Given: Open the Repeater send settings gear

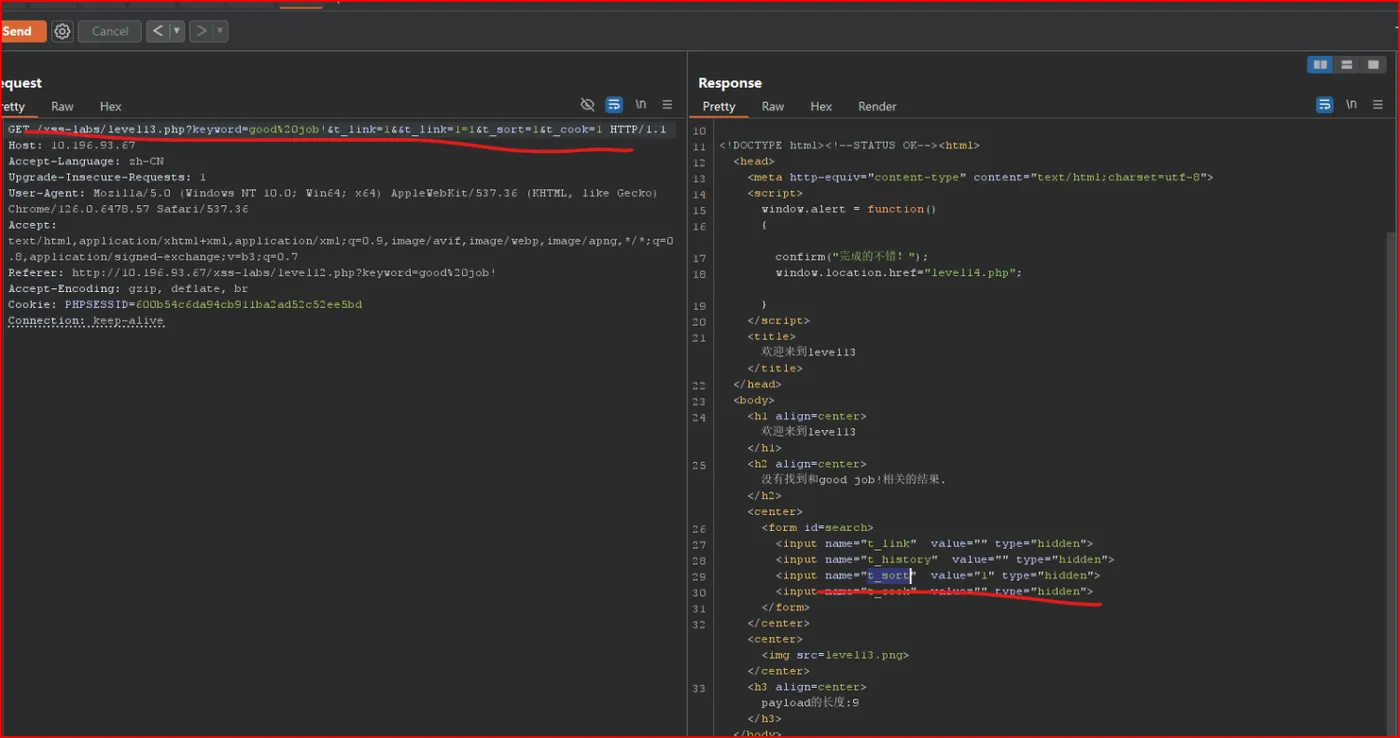Looking at the screenshot, I should 62,31.
